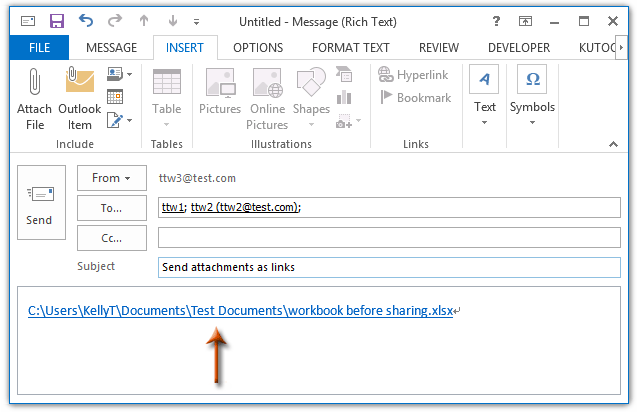This screenshot has width=638, height=412.
Task: Click the To... button
Action: click(x=112, y=208)
